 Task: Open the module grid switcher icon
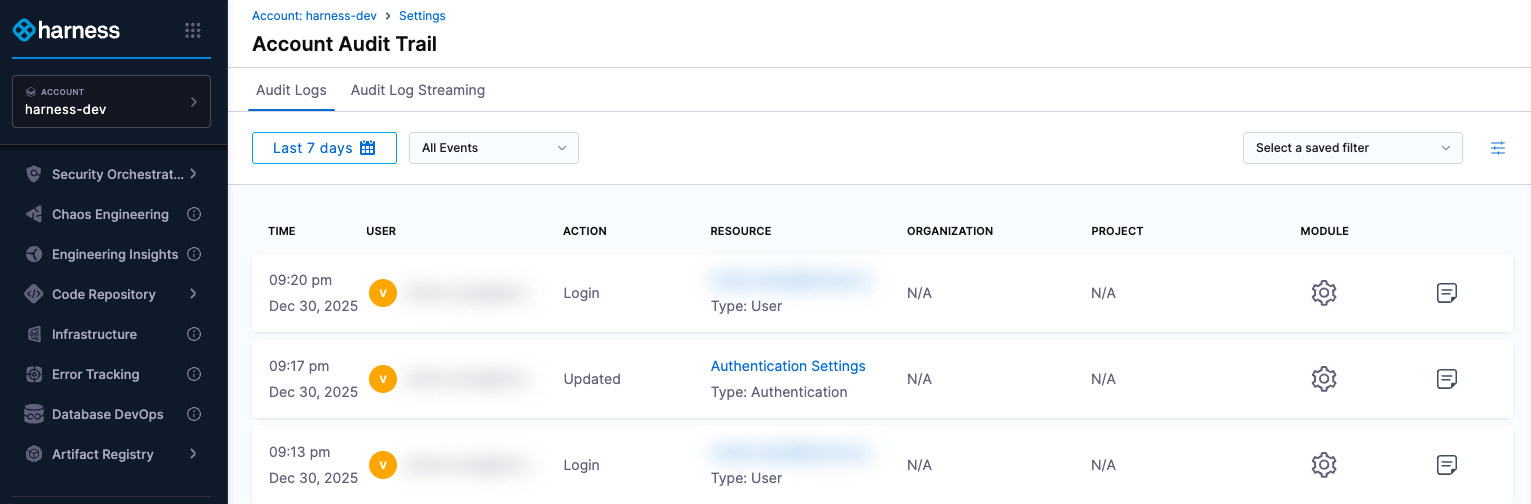(193, 31)
